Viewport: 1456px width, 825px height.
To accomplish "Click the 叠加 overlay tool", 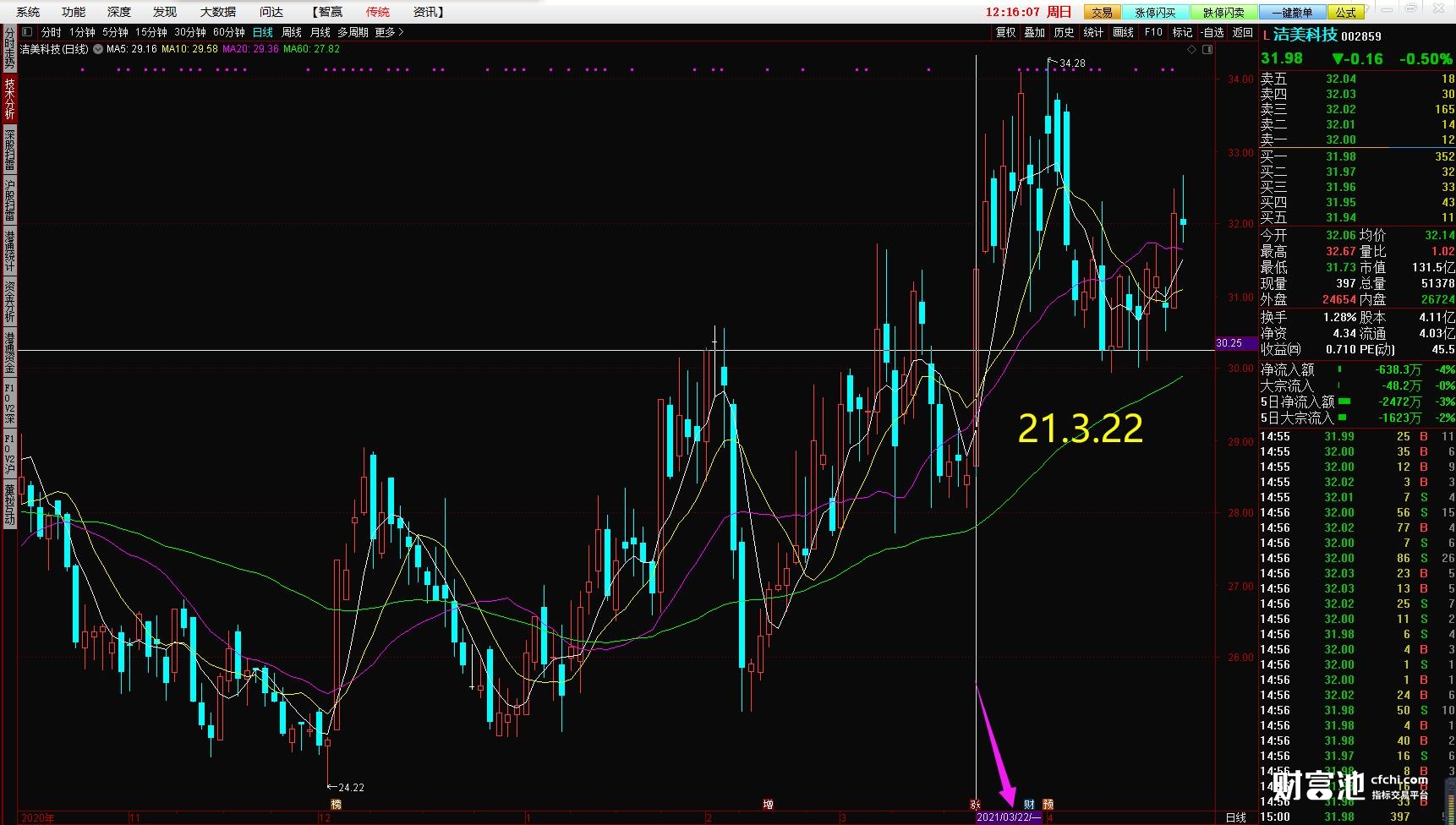I will tap(1035, 32).
